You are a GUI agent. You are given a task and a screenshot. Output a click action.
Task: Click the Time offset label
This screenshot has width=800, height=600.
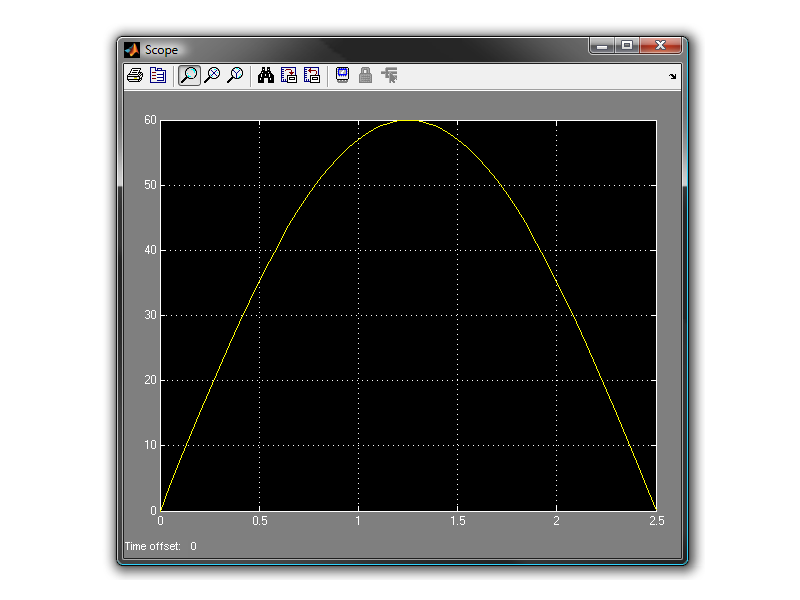152,546
